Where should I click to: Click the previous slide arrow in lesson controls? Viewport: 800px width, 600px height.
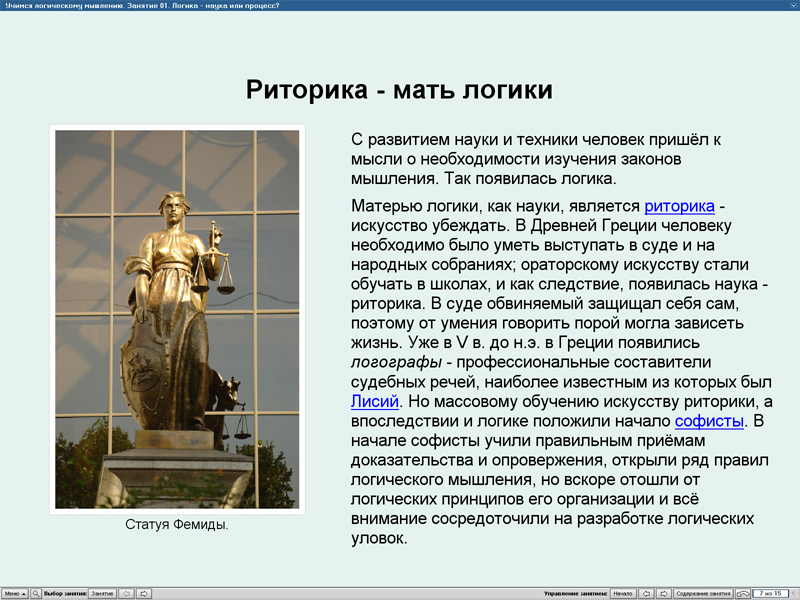pyautogui.click(x=647, y=592)
